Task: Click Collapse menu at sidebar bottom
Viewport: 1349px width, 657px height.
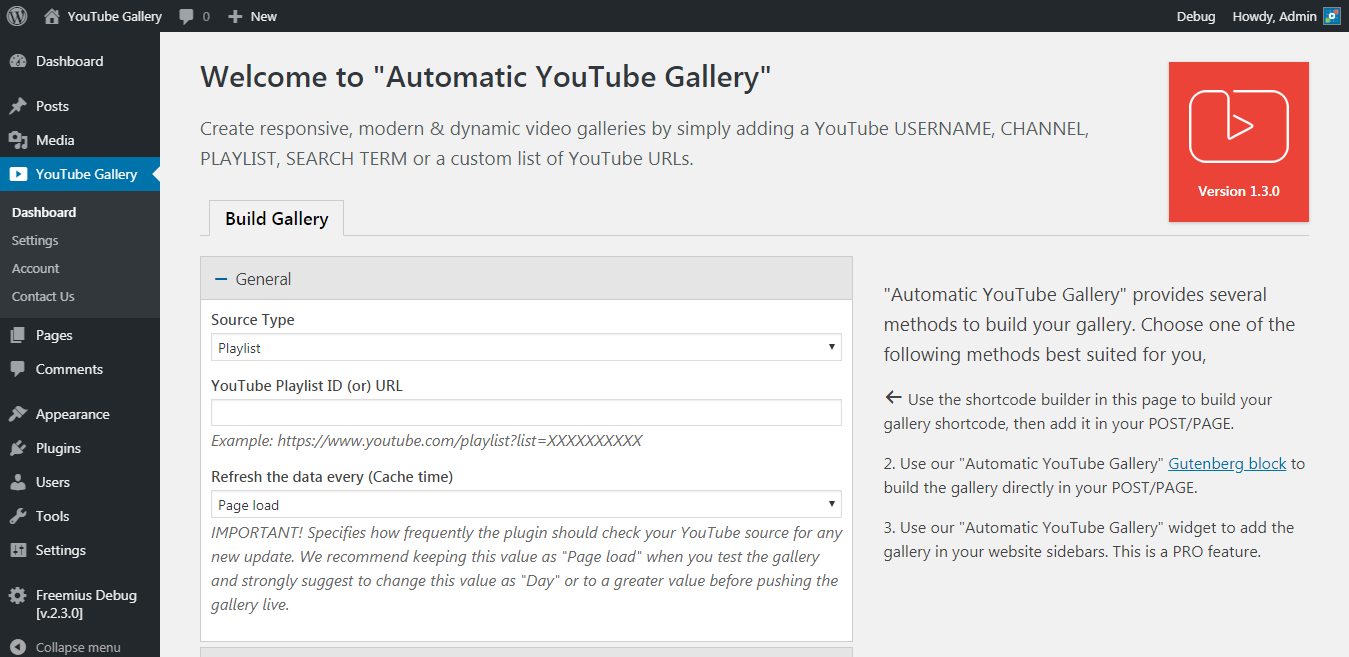Action: (x=77, y=647)
